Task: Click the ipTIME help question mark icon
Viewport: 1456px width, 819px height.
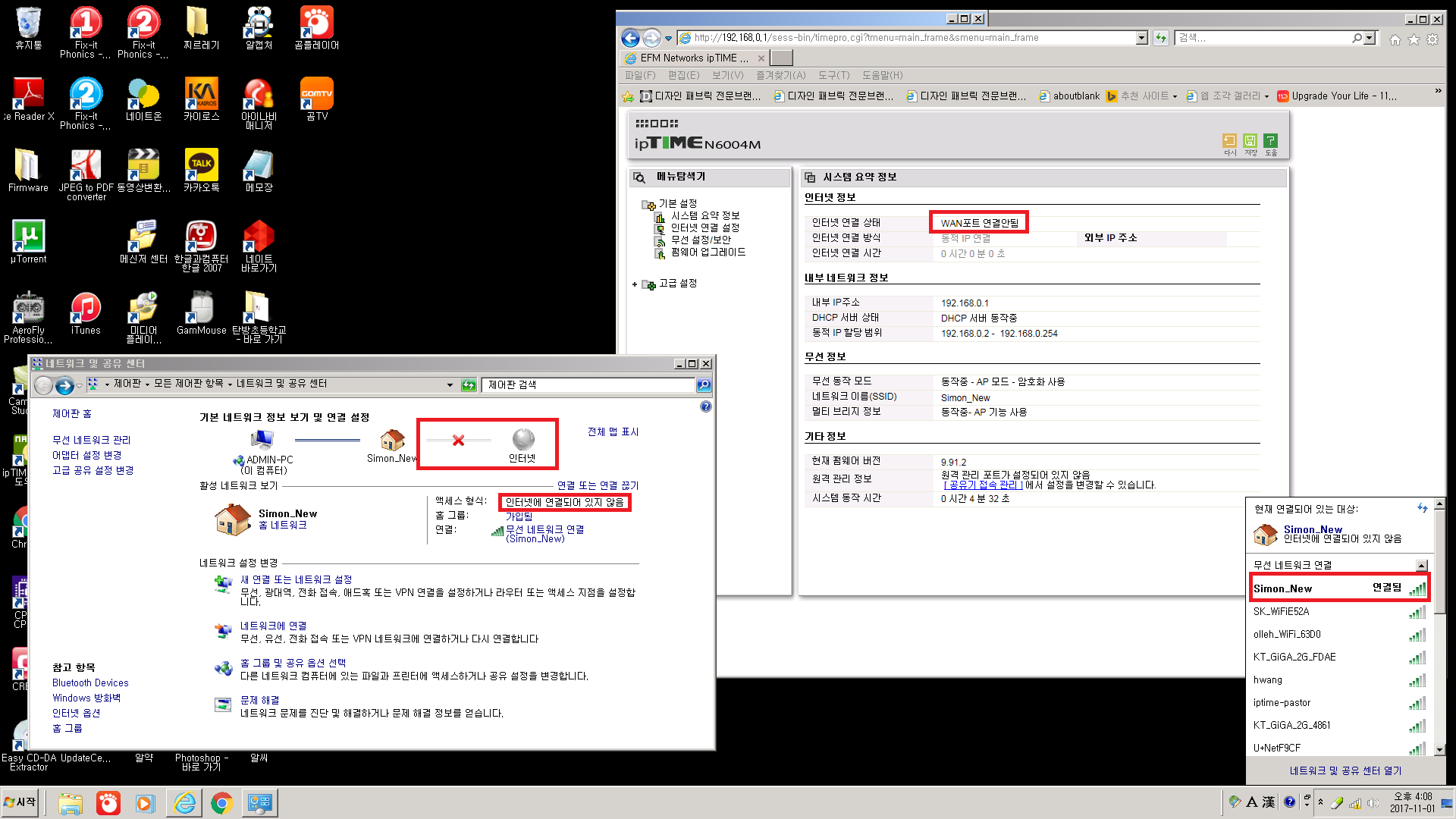Action: [1271, 143]
